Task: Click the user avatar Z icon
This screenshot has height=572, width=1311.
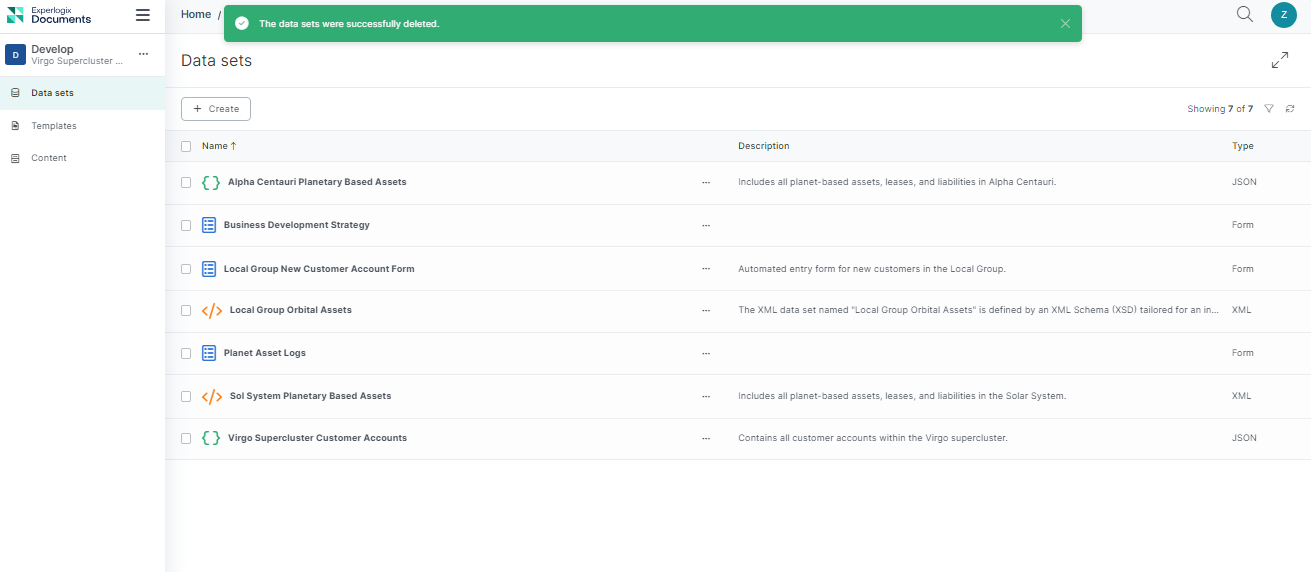Action: pos(1284,15)
